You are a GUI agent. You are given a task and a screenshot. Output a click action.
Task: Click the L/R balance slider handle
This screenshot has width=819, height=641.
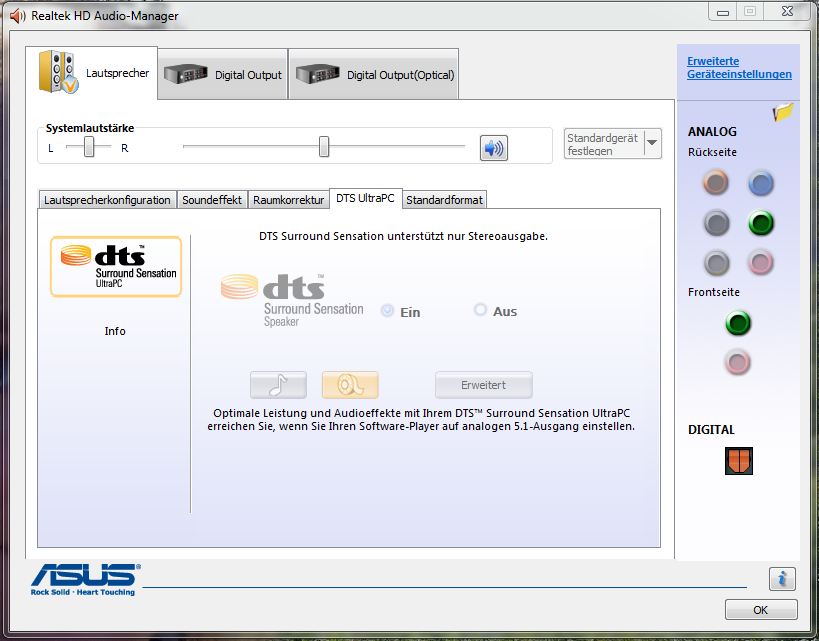89,147
